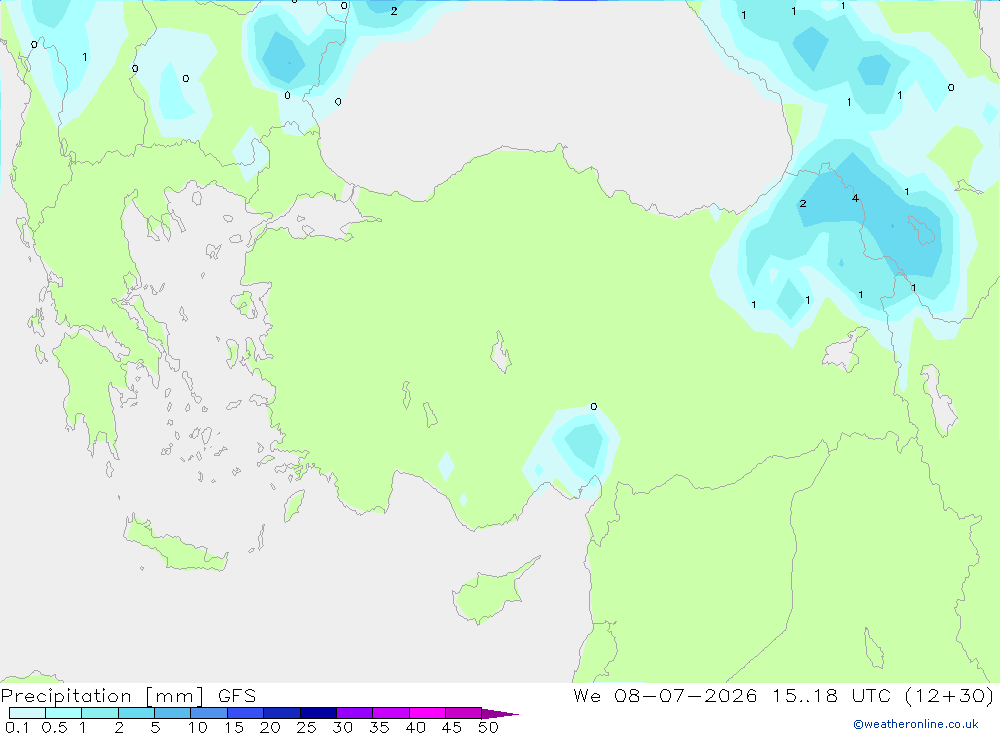Image resolution: width=1000 pixels, height=733 pixels.
Task: Click the 1–2 mm legend color swatch
Action: click(100, 713)
